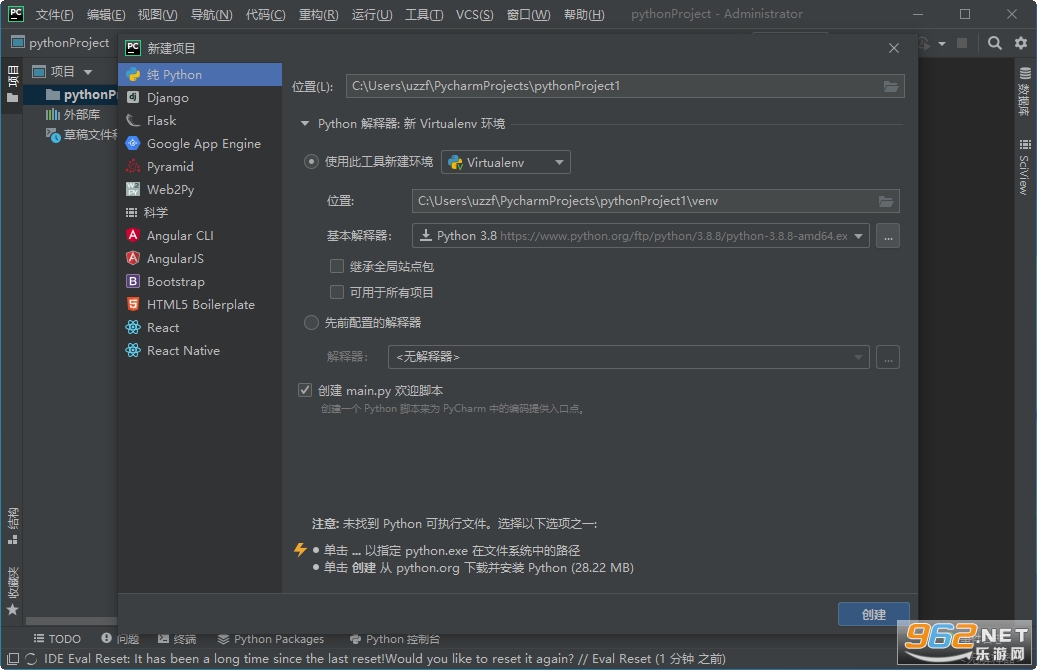1037x670 pixels.
Task: Open the 项目 view dropdown arrow
Action: pyautogui.click(x=88, y=71)
